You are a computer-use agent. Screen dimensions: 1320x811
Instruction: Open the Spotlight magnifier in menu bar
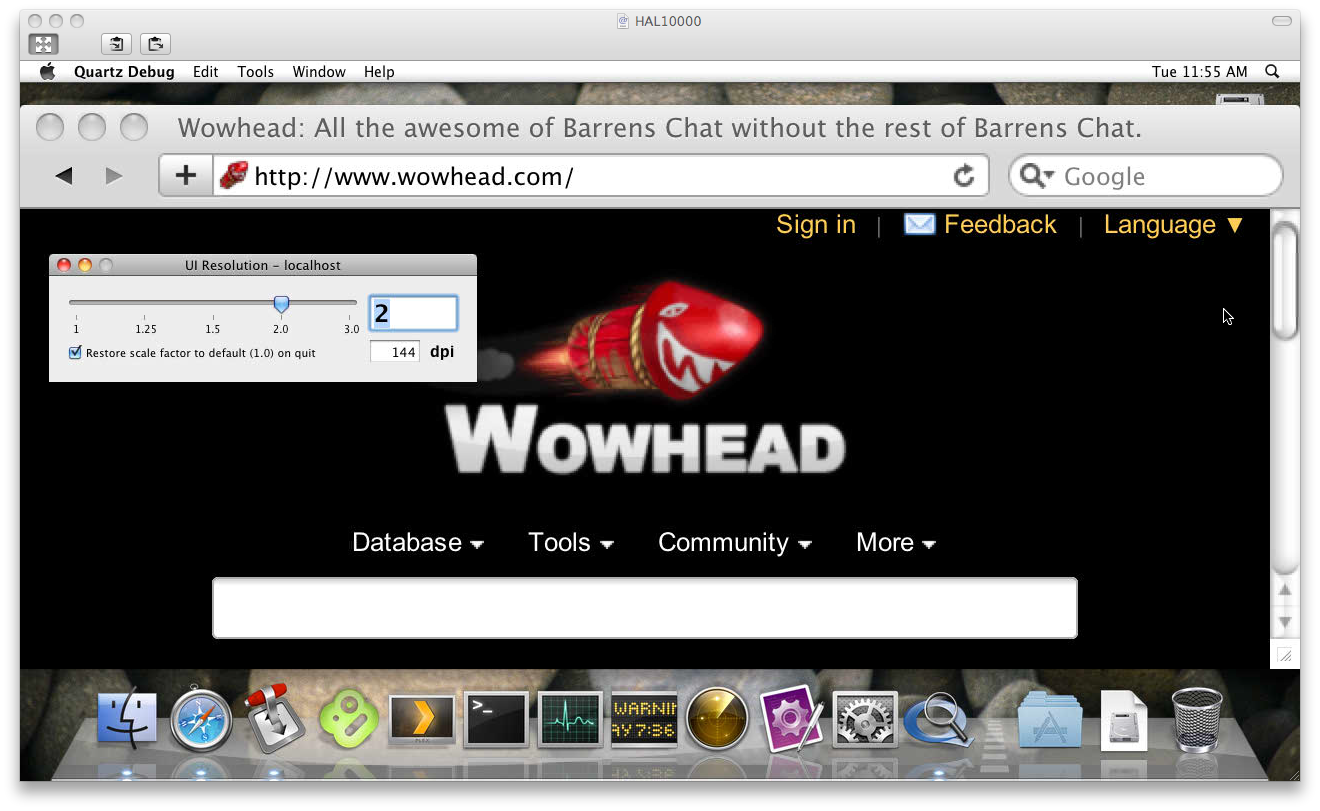(1272, 71)
